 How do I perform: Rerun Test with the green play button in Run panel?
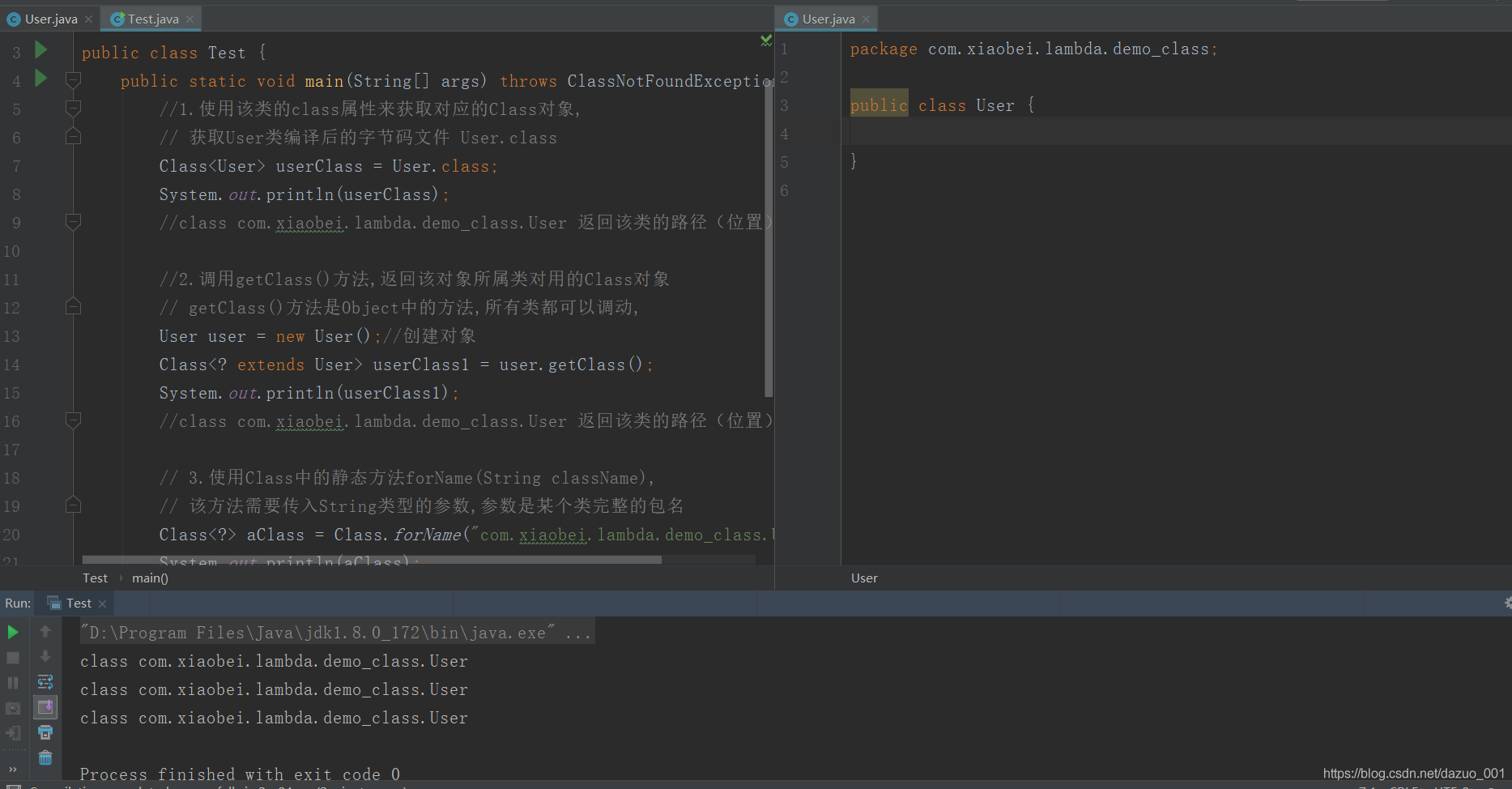13,632
